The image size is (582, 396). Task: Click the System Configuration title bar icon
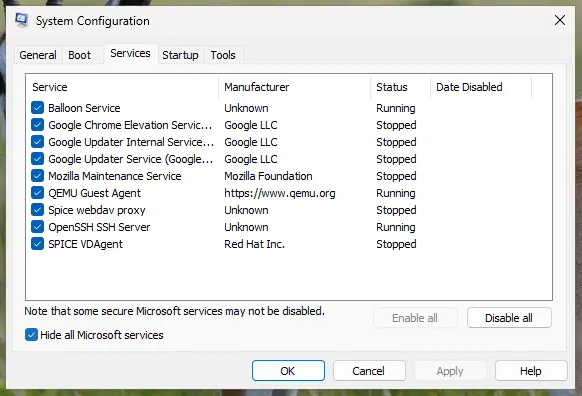[x=22, y=20]
